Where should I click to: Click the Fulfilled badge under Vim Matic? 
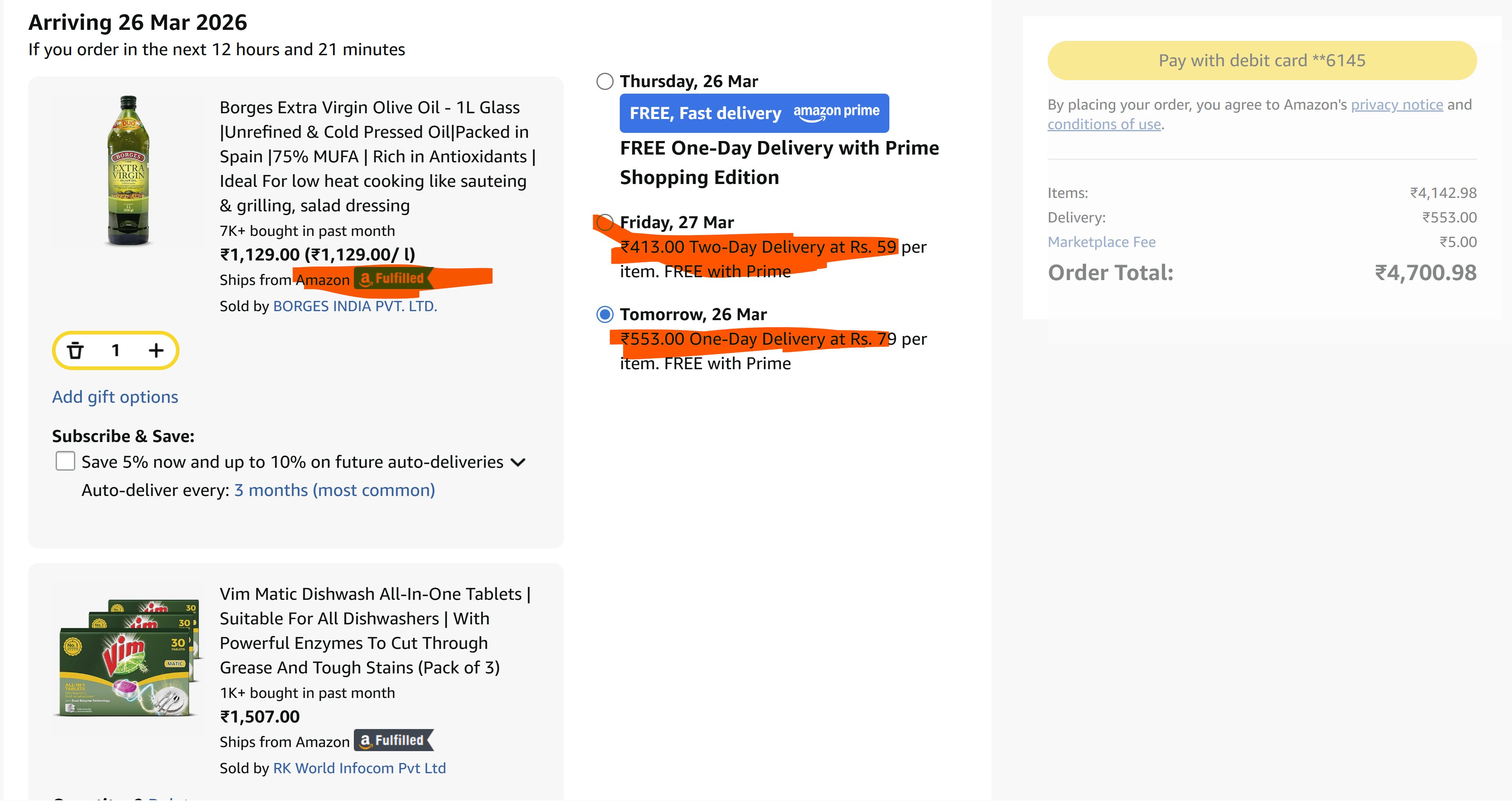coord(393,740)
